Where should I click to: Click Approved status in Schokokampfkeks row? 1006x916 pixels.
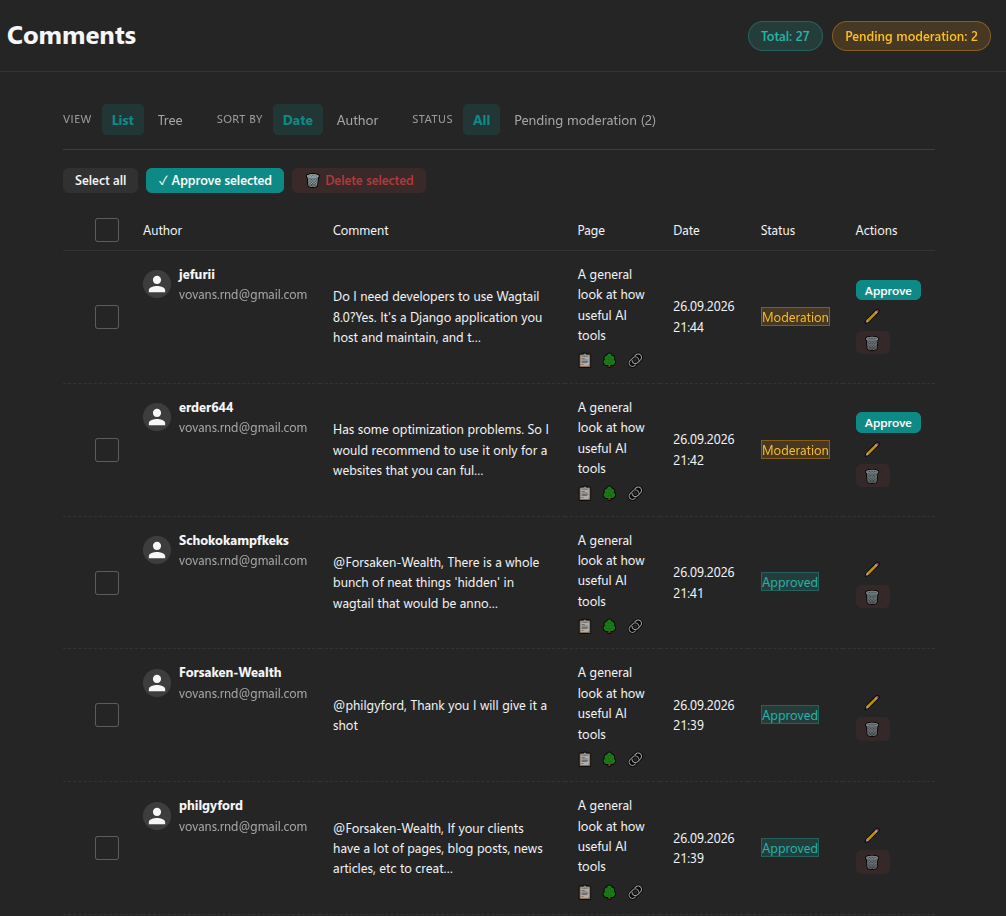pos(789,582)
